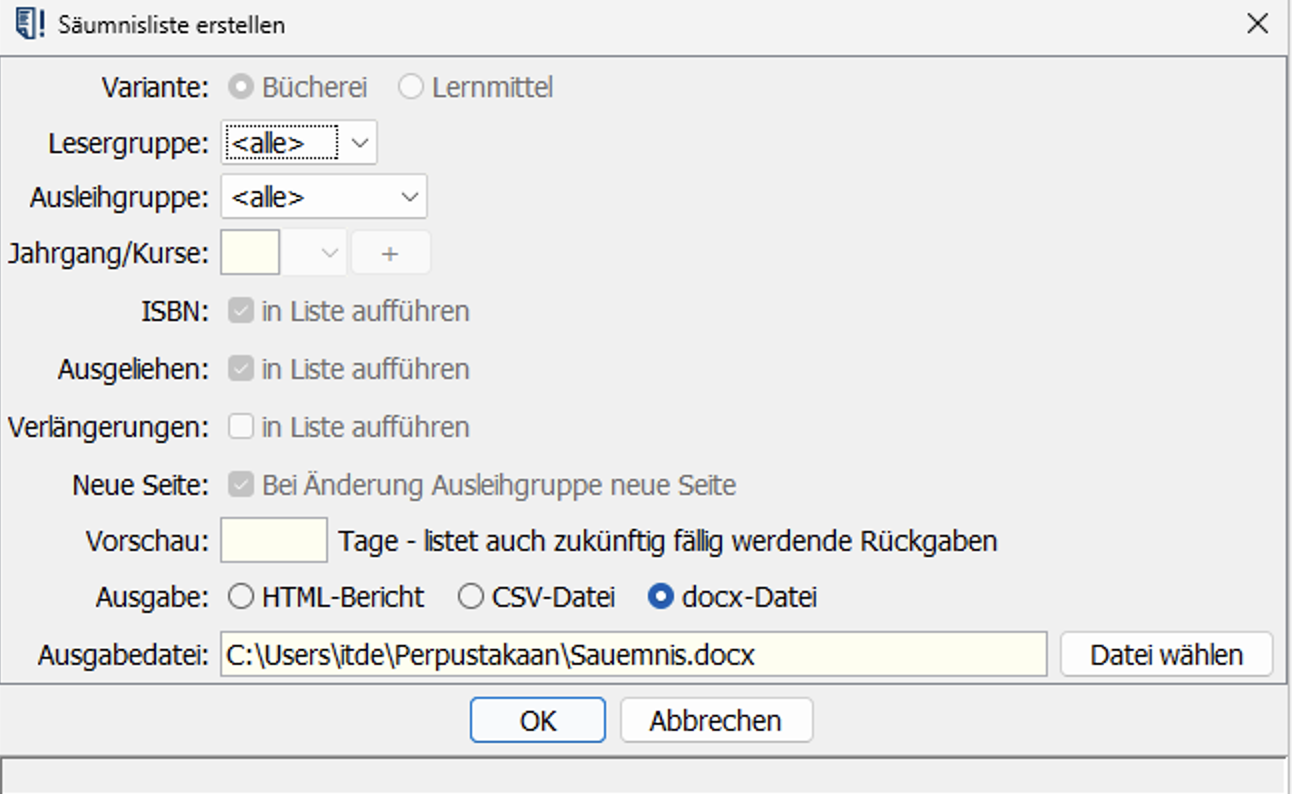Choose HTML-Bericht as output format
Viewport: 1292px width, 794px height.
pos(241,598)
